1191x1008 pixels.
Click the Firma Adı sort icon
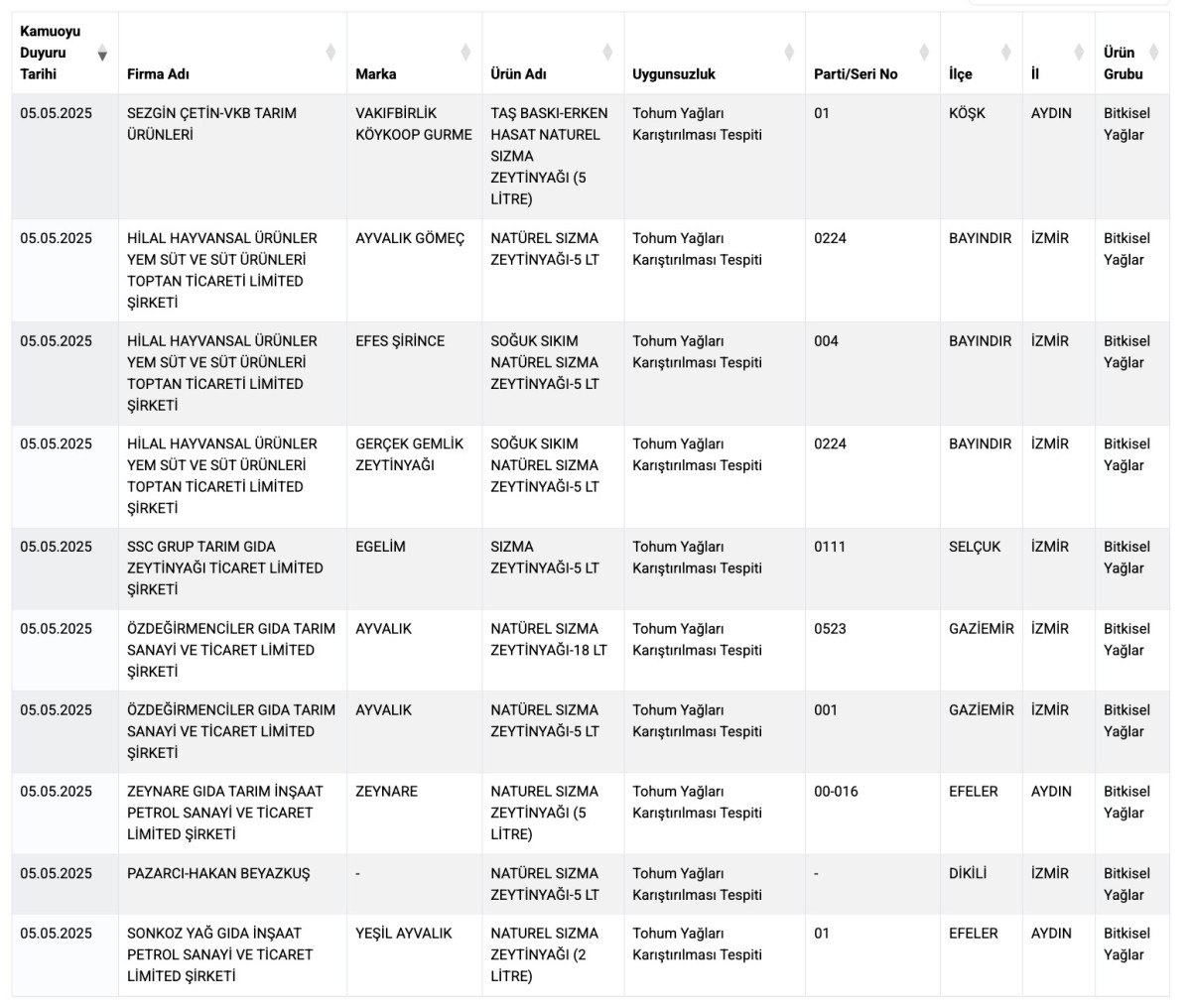point(331,53)
